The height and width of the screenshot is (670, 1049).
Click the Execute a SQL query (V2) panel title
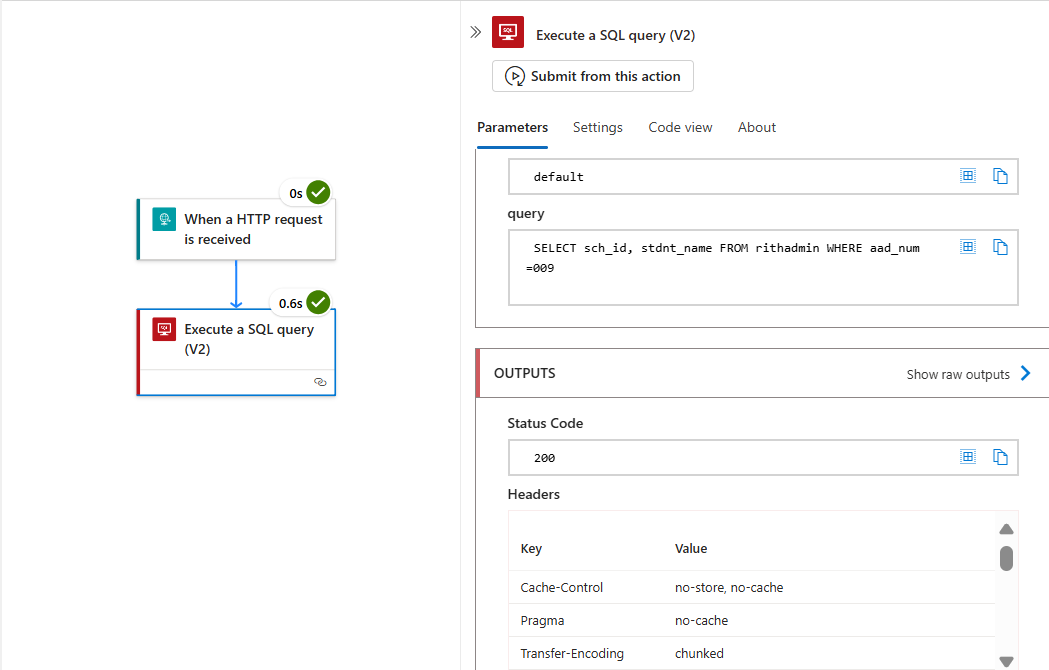point(615,35)
